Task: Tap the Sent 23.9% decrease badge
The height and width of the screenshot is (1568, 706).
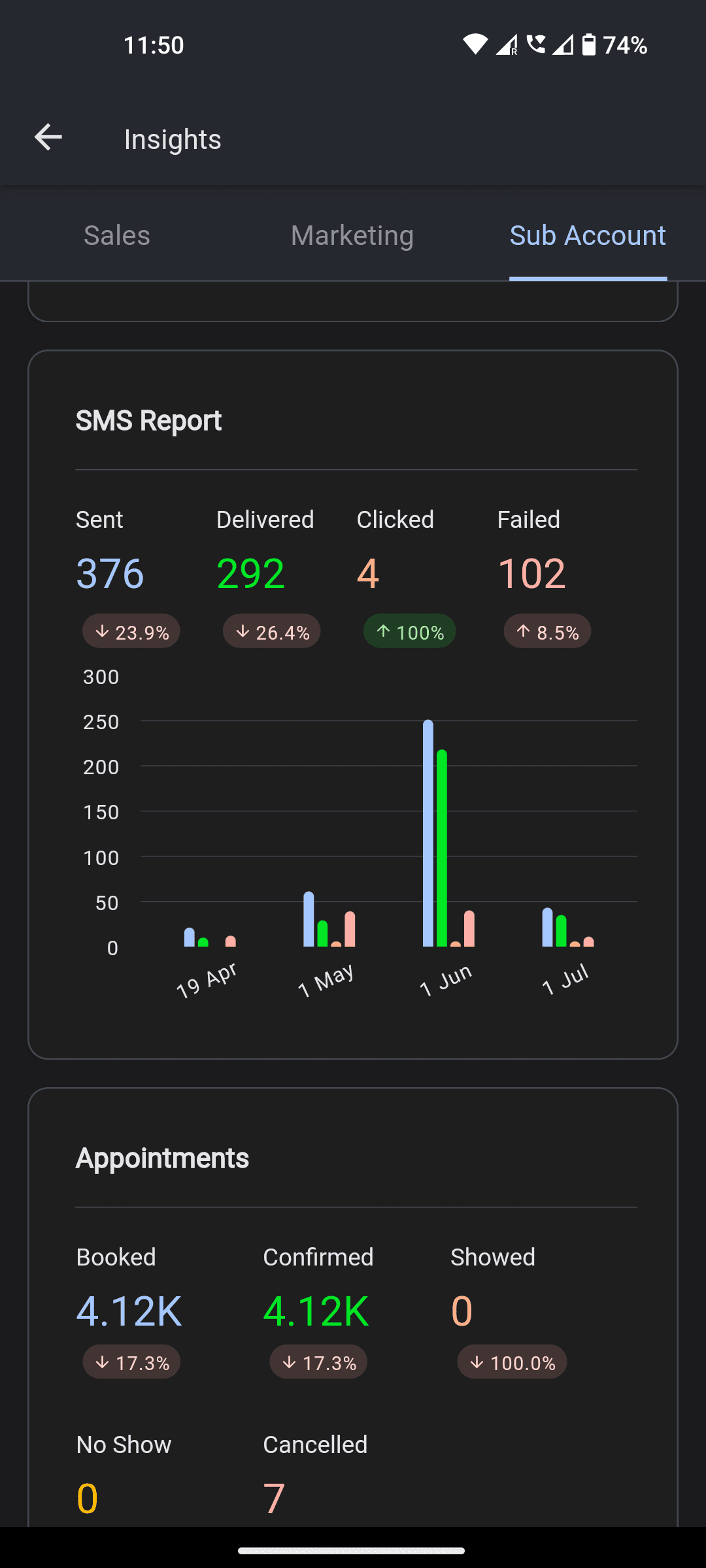Action: pyautogui.click(x=131, y=631)
